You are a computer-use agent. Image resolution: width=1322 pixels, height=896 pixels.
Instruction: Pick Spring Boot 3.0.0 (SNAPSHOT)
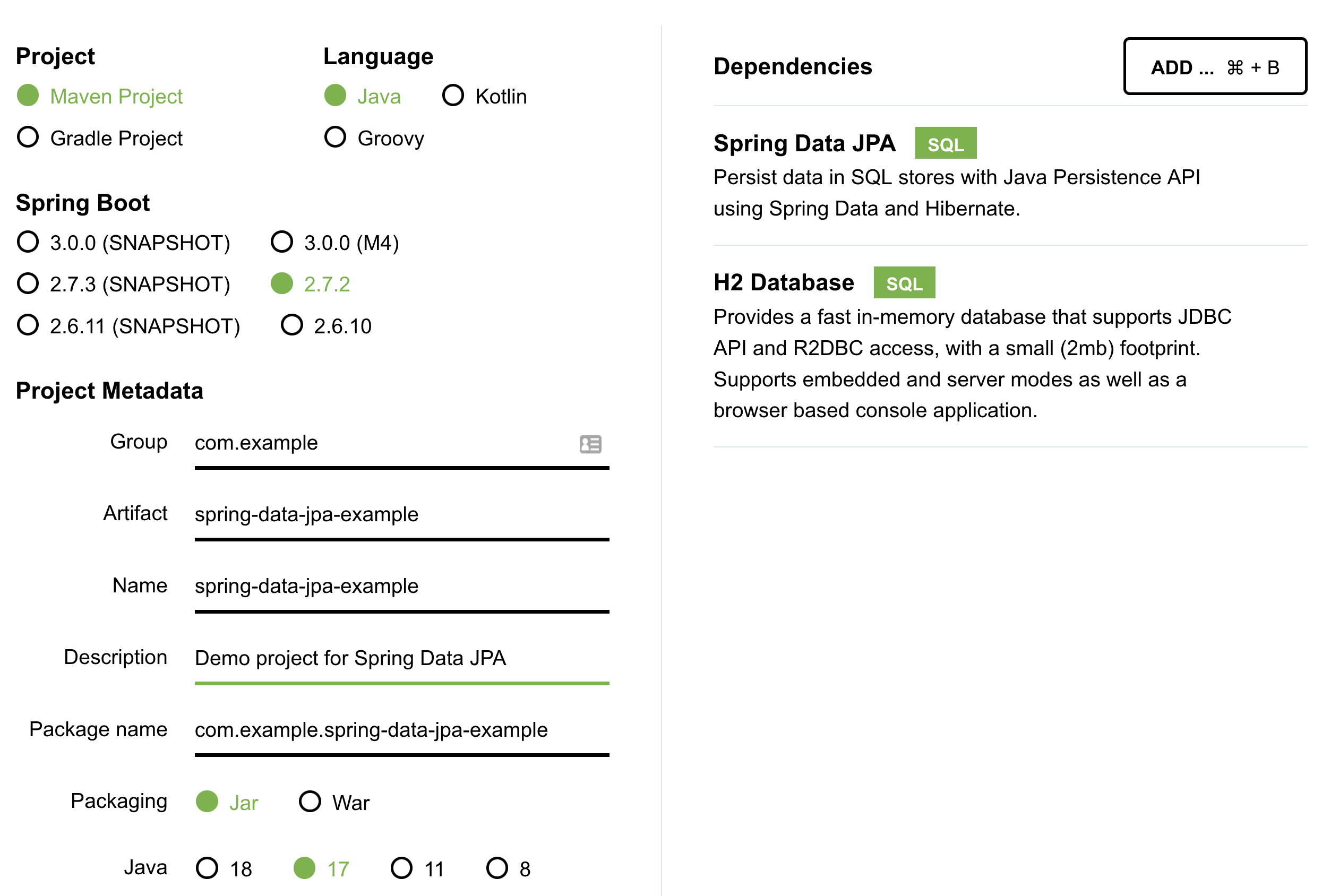point(28,242)
